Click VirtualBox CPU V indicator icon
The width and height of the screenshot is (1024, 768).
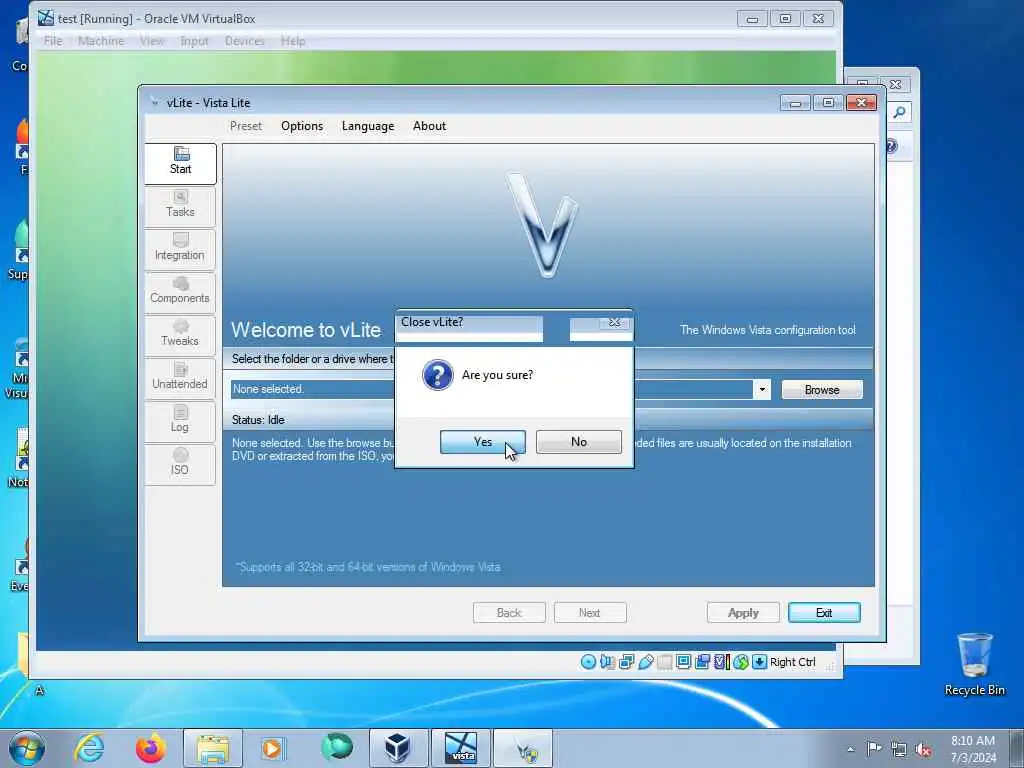pyautogui.click(x=721, y=662)
